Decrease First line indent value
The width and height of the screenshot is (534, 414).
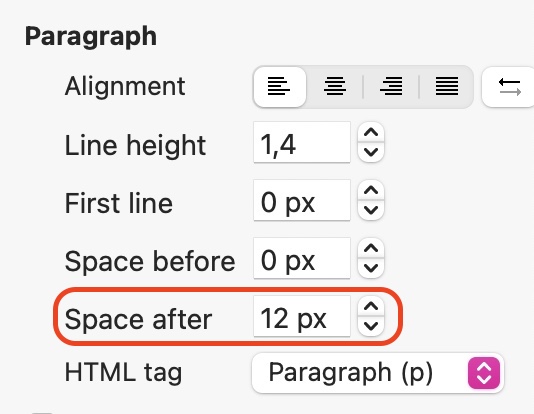(371, 210)
